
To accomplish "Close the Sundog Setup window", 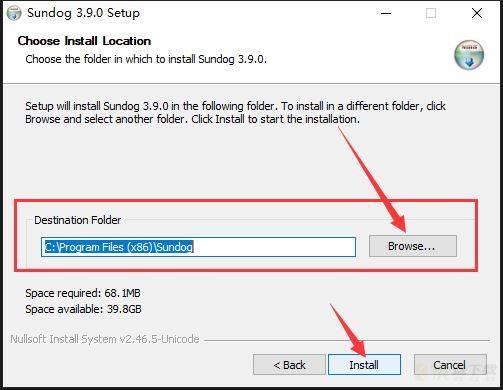I will point(477,13).
